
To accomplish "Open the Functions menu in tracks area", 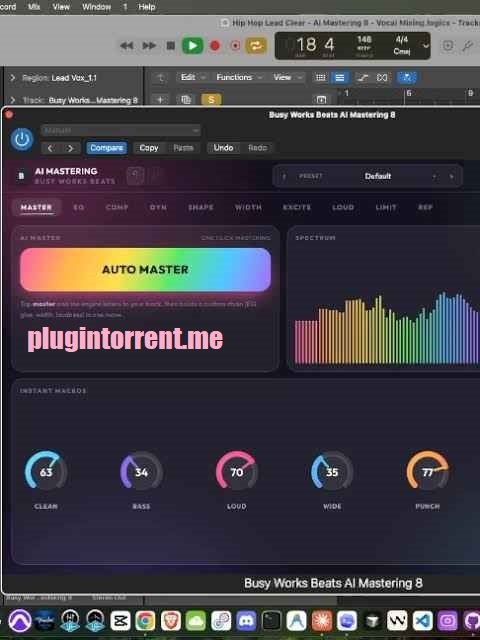I will (238, 77).
